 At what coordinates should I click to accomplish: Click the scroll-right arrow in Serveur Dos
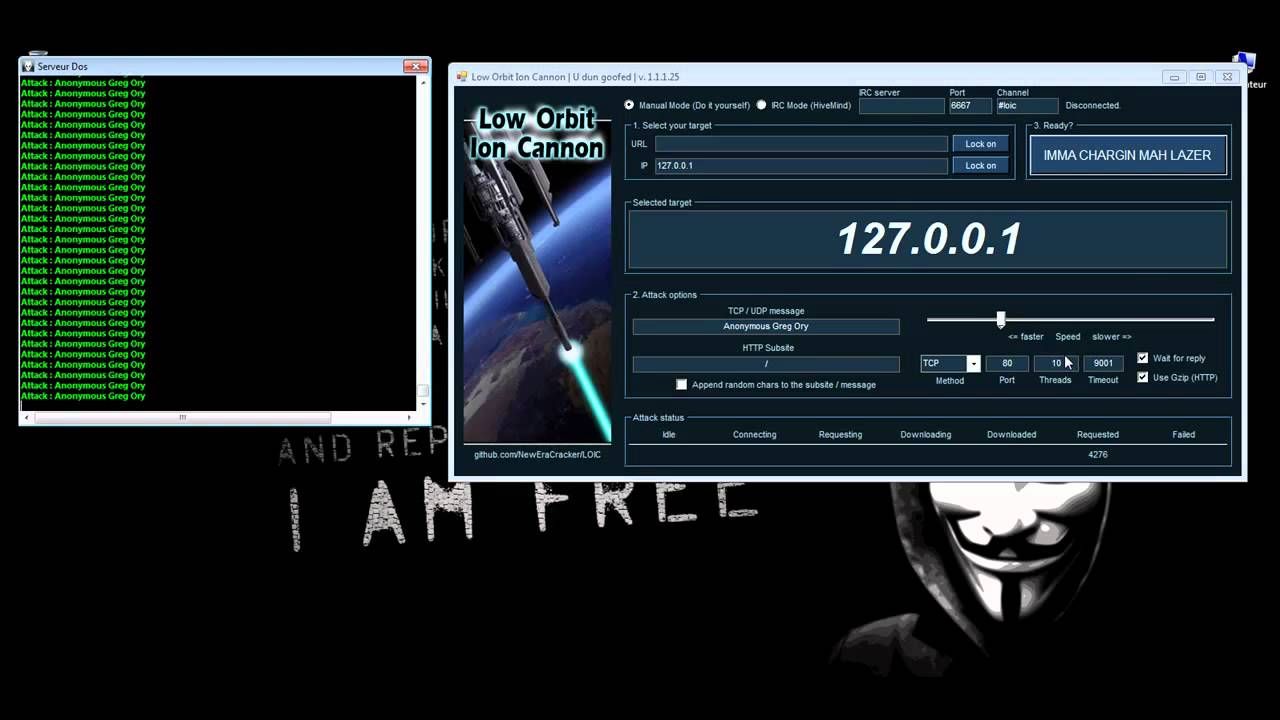409,417
